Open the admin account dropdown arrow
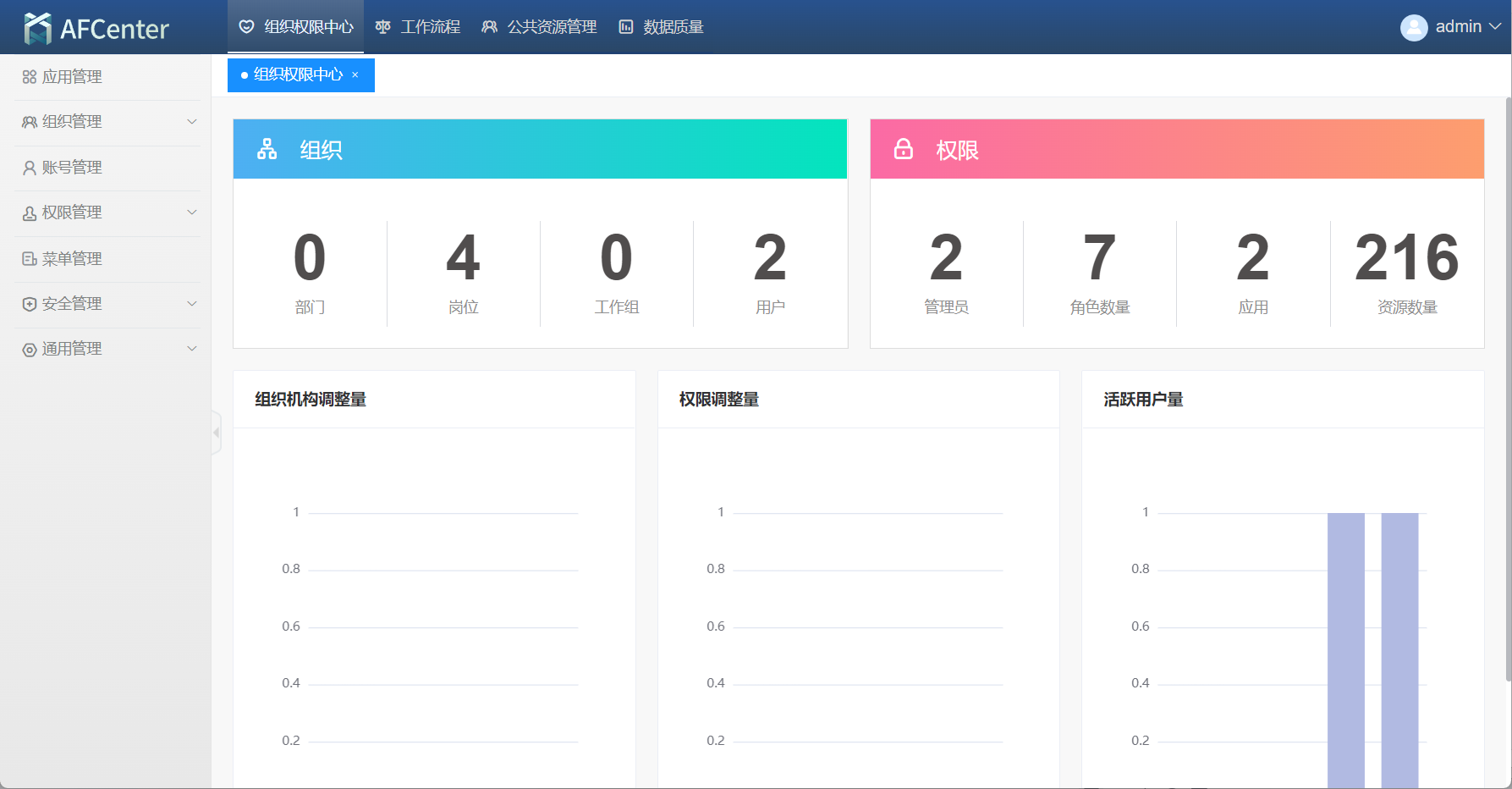1512x789 pixels. (1495, 27)
